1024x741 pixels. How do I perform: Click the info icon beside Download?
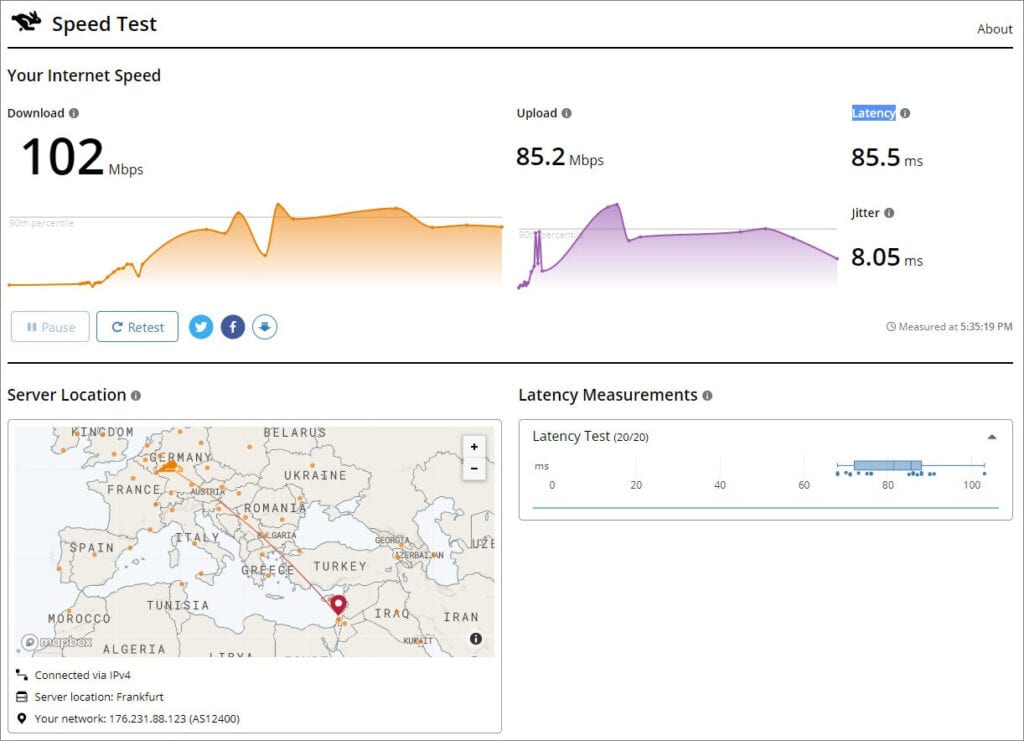pos(74,113)
